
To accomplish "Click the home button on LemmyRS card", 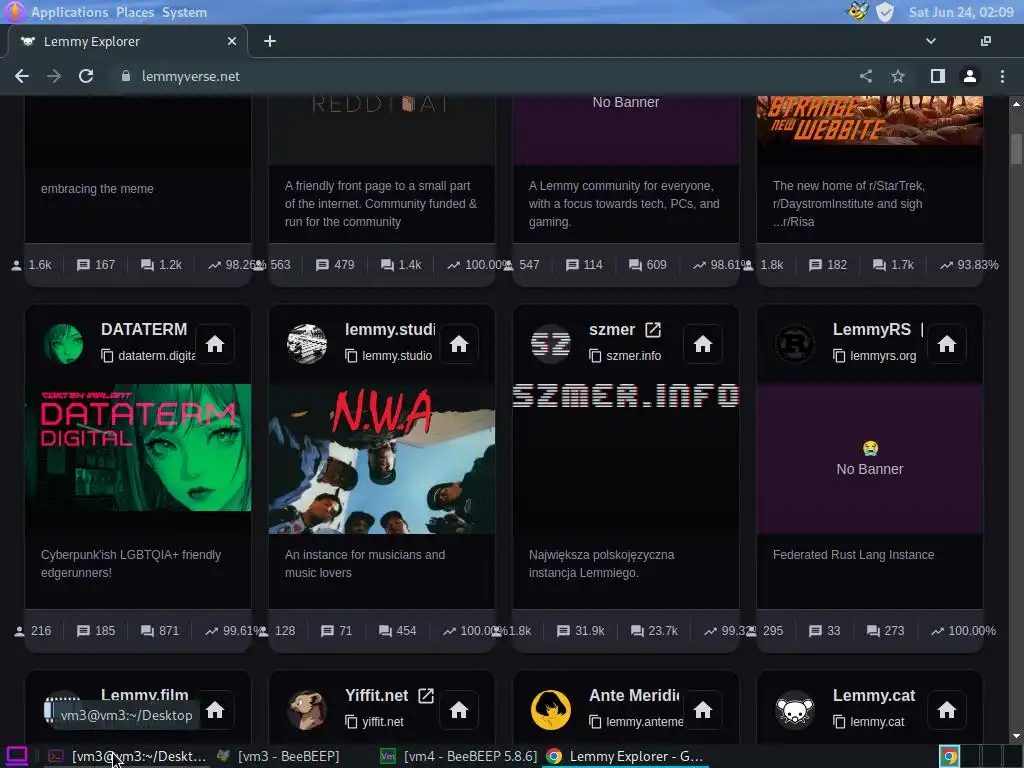I will tap(946, 344).
